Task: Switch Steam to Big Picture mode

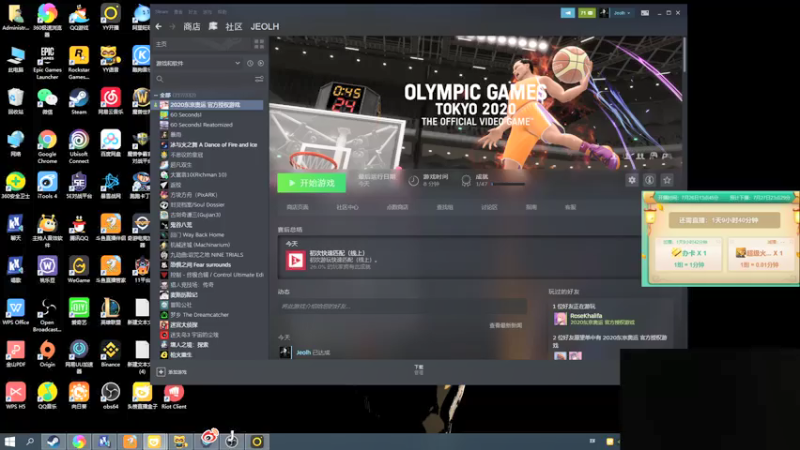Action: pyautogui.click(x=645, y=13)
